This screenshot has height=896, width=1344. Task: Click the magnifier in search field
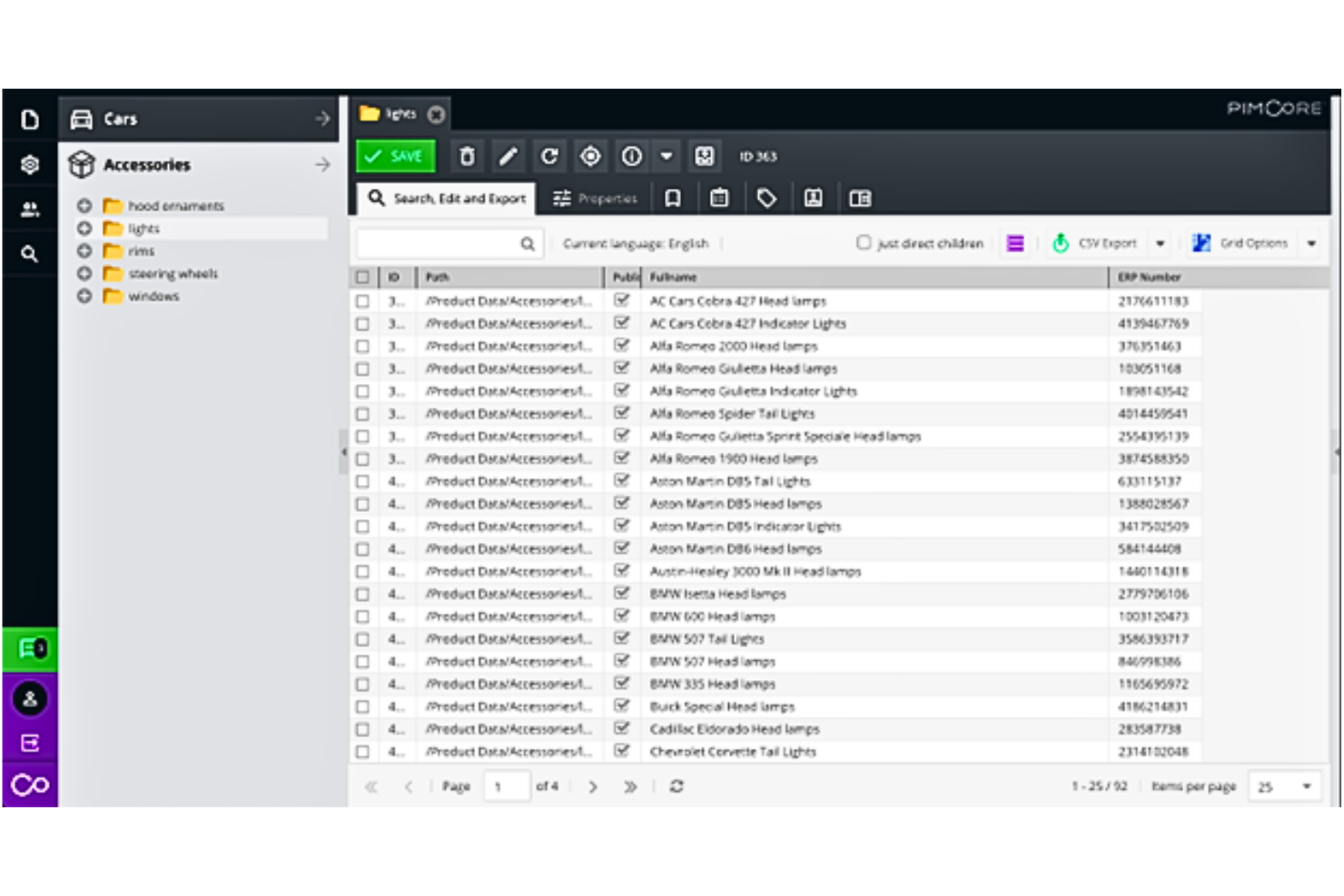coord(527,243)
